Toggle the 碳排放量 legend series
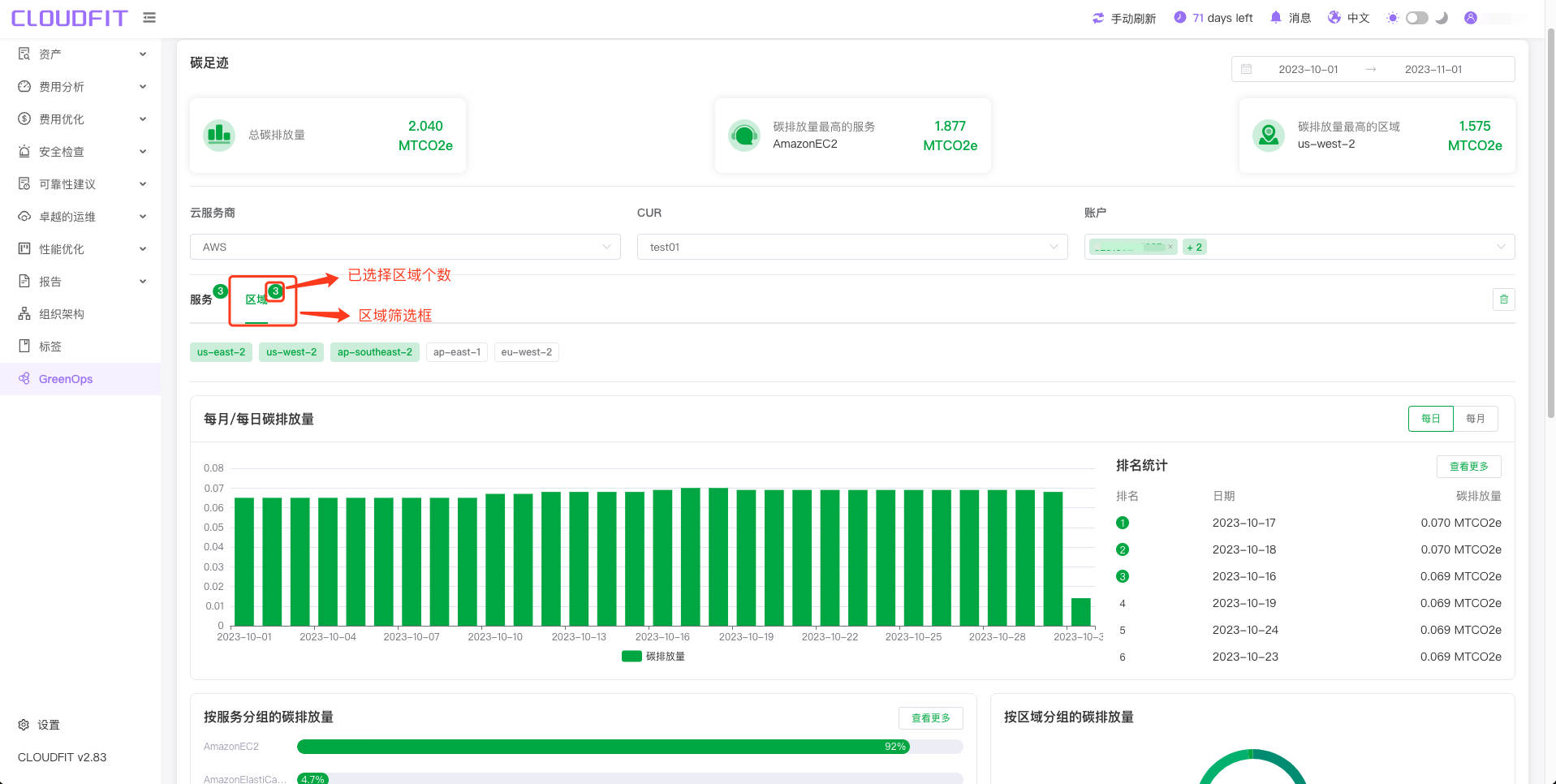The image size is (1556, 784). coord(653,657)
